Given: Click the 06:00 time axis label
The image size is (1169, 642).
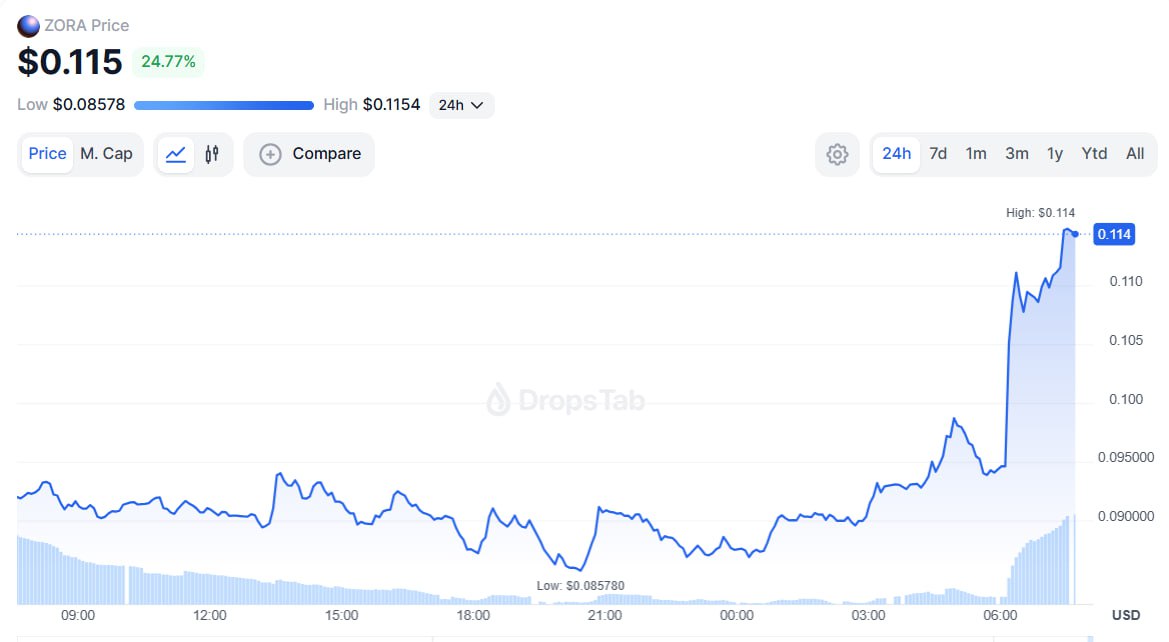Looking at the screenshot, I should click(1000, 615).
